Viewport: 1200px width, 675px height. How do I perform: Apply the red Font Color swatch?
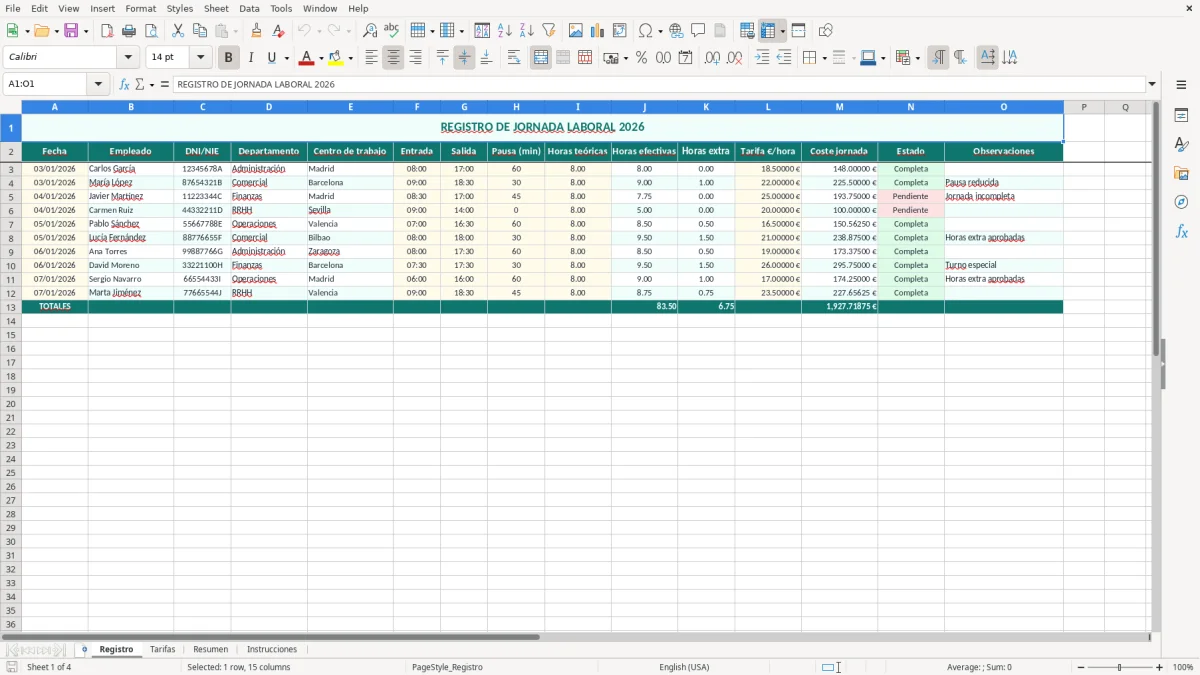(306, 58)
